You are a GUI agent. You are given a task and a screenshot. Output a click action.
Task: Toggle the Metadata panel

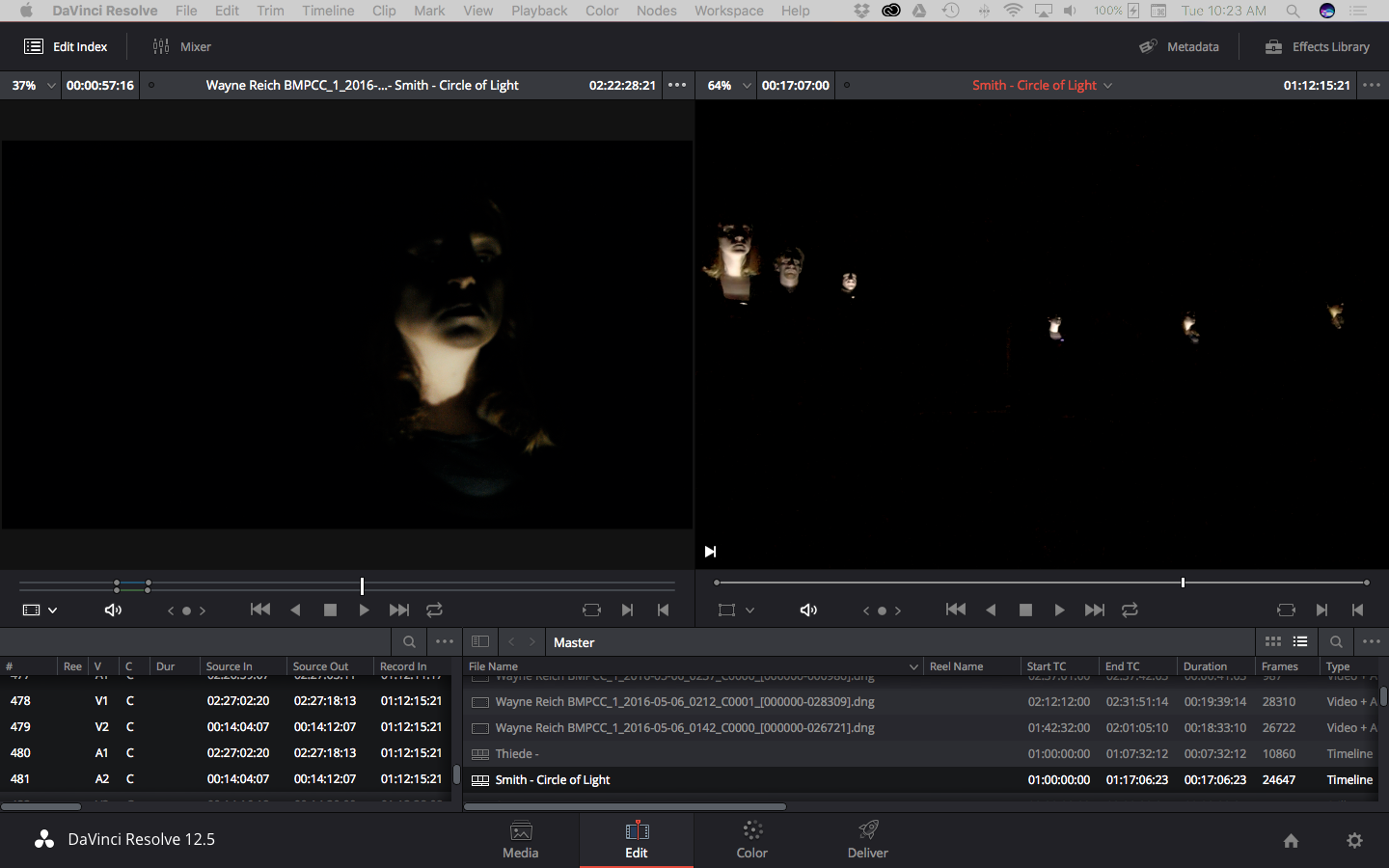(1179, 46)
